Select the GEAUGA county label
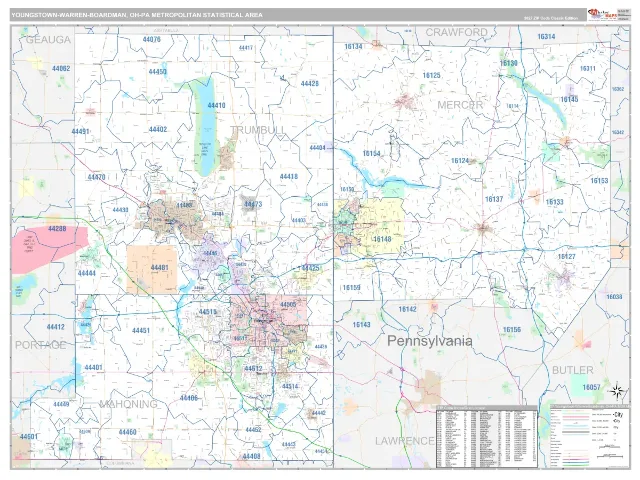Image resolution: width=640 pixels, height=480 pixels. click(x=48, y=40)
